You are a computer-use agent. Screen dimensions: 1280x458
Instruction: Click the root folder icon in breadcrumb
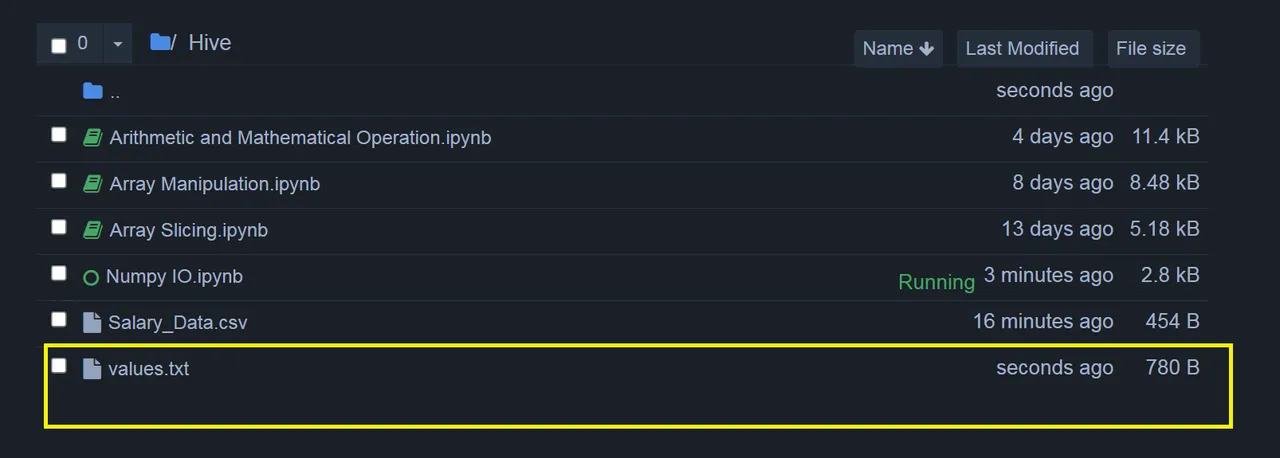(x=160, y=42)
